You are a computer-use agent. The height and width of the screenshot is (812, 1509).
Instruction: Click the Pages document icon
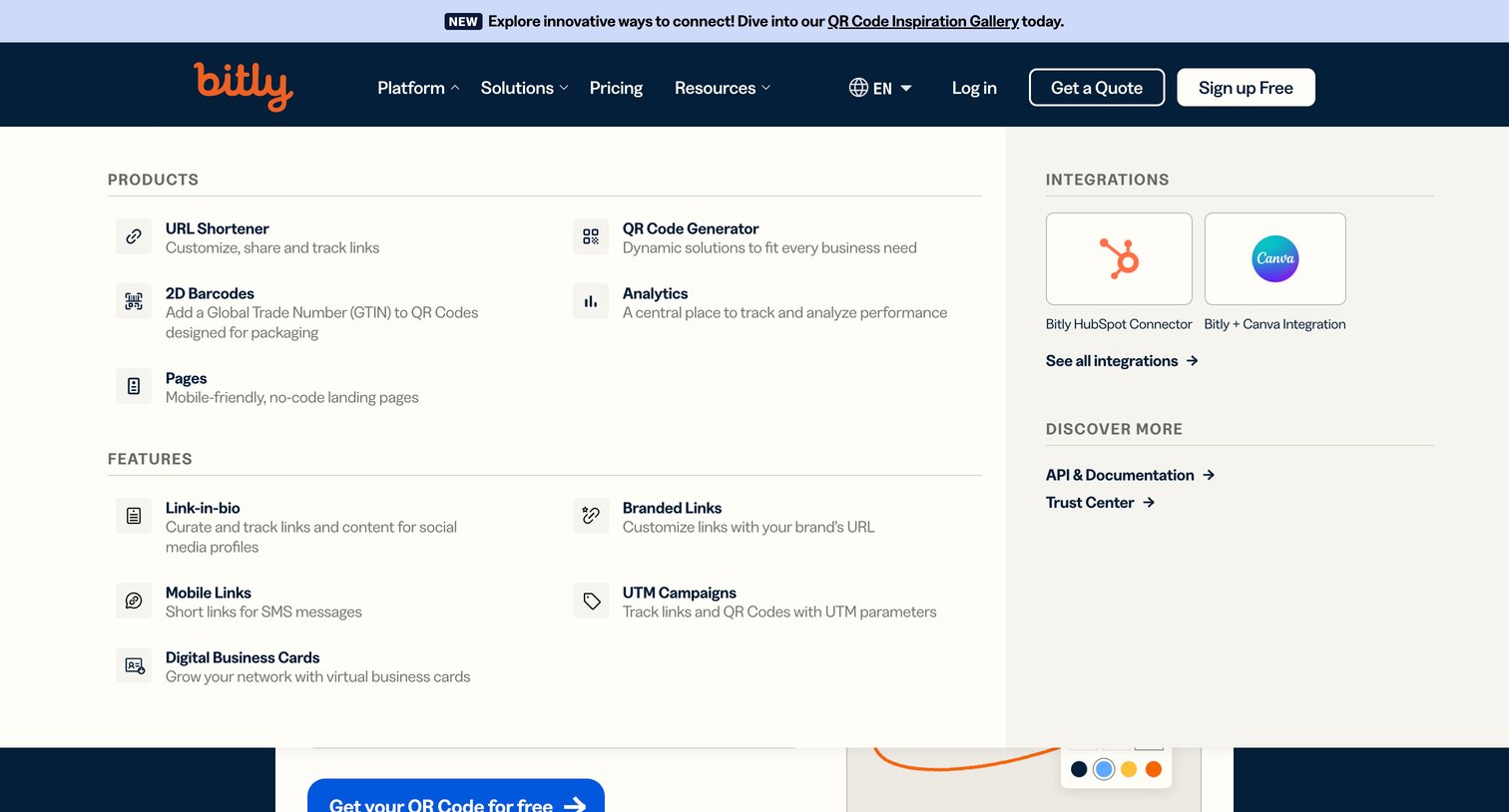tap(134, 386)
